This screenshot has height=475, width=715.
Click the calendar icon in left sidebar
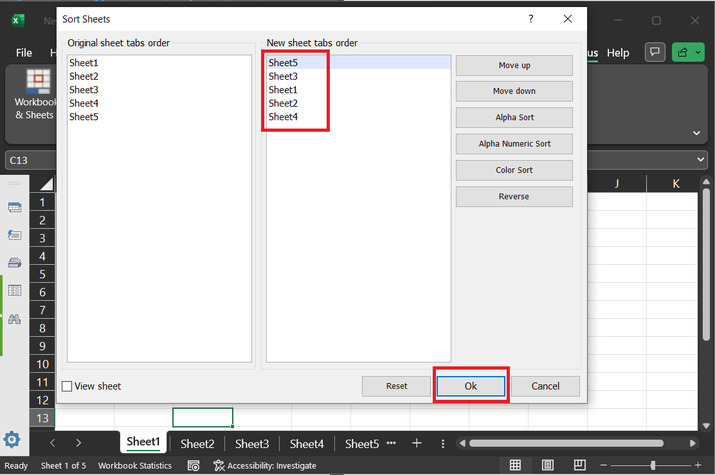point(15,207)
